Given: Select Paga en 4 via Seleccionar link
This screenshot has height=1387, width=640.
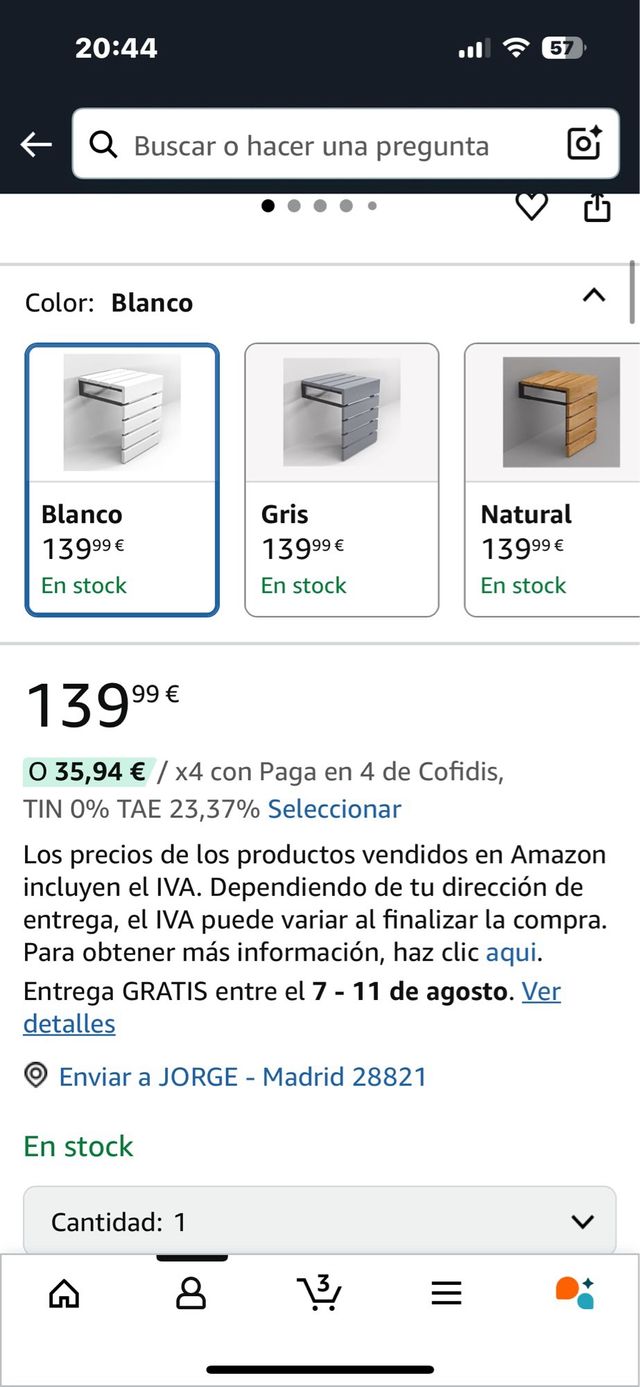Looking at the screenshot, I should tap(335, 809).
